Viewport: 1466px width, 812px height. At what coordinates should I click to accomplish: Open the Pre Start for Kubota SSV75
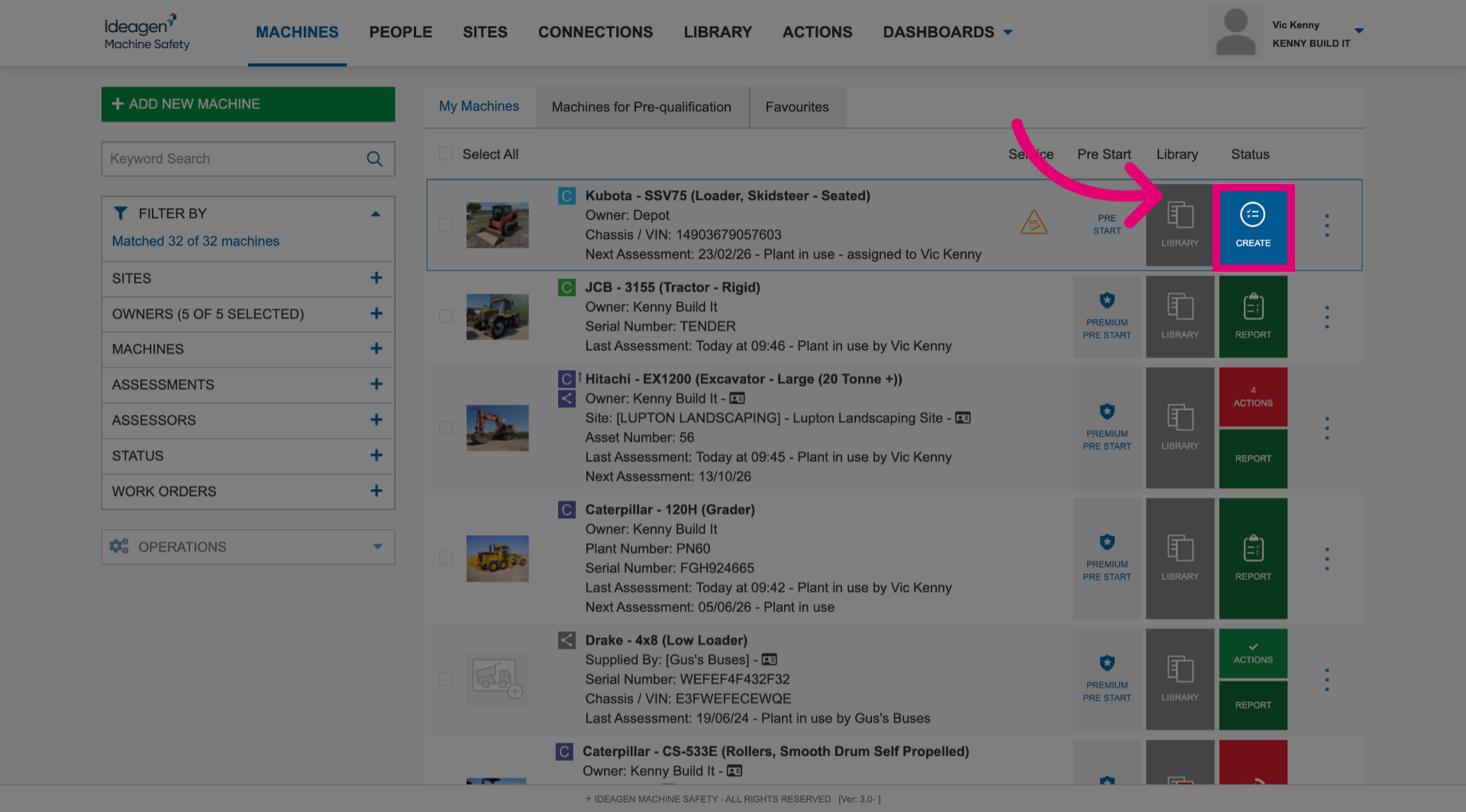coord(1106,224)
